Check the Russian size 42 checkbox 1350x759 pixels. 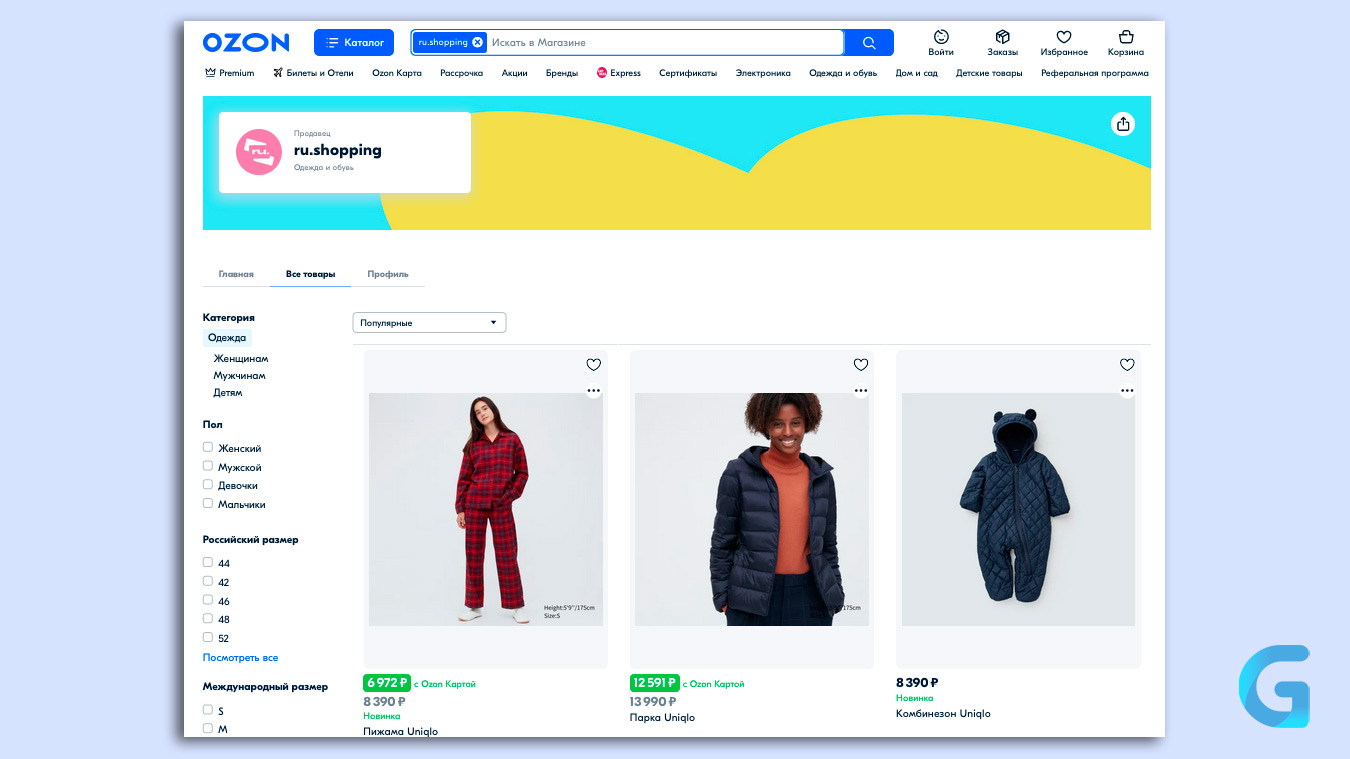[x=208, y=581]
